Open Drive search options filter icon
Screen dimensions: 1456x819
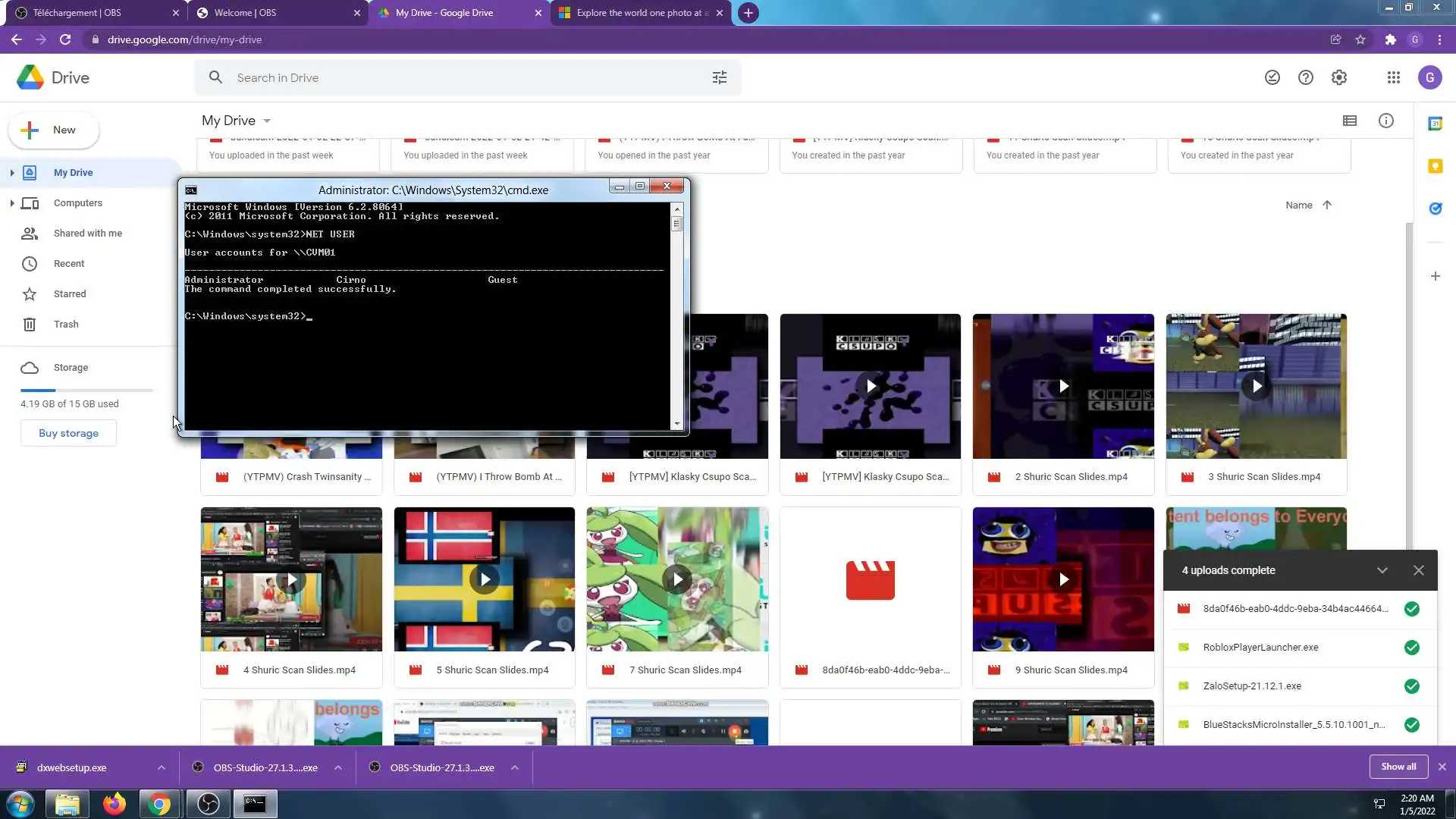719,77
